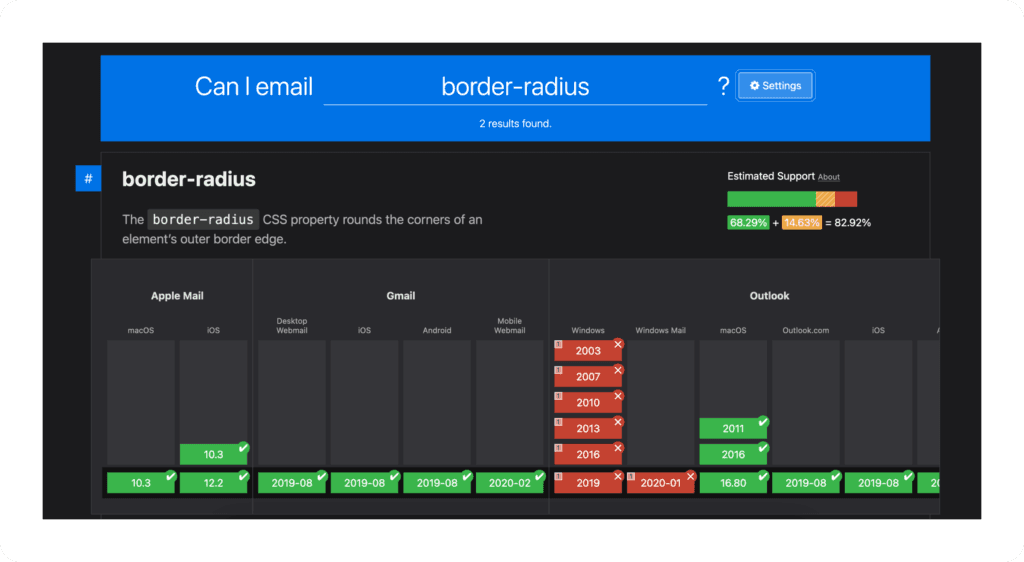Click the # anchor icon beside border-radius heading
The width and height of the screenshot is (1024, 562).
88,179
